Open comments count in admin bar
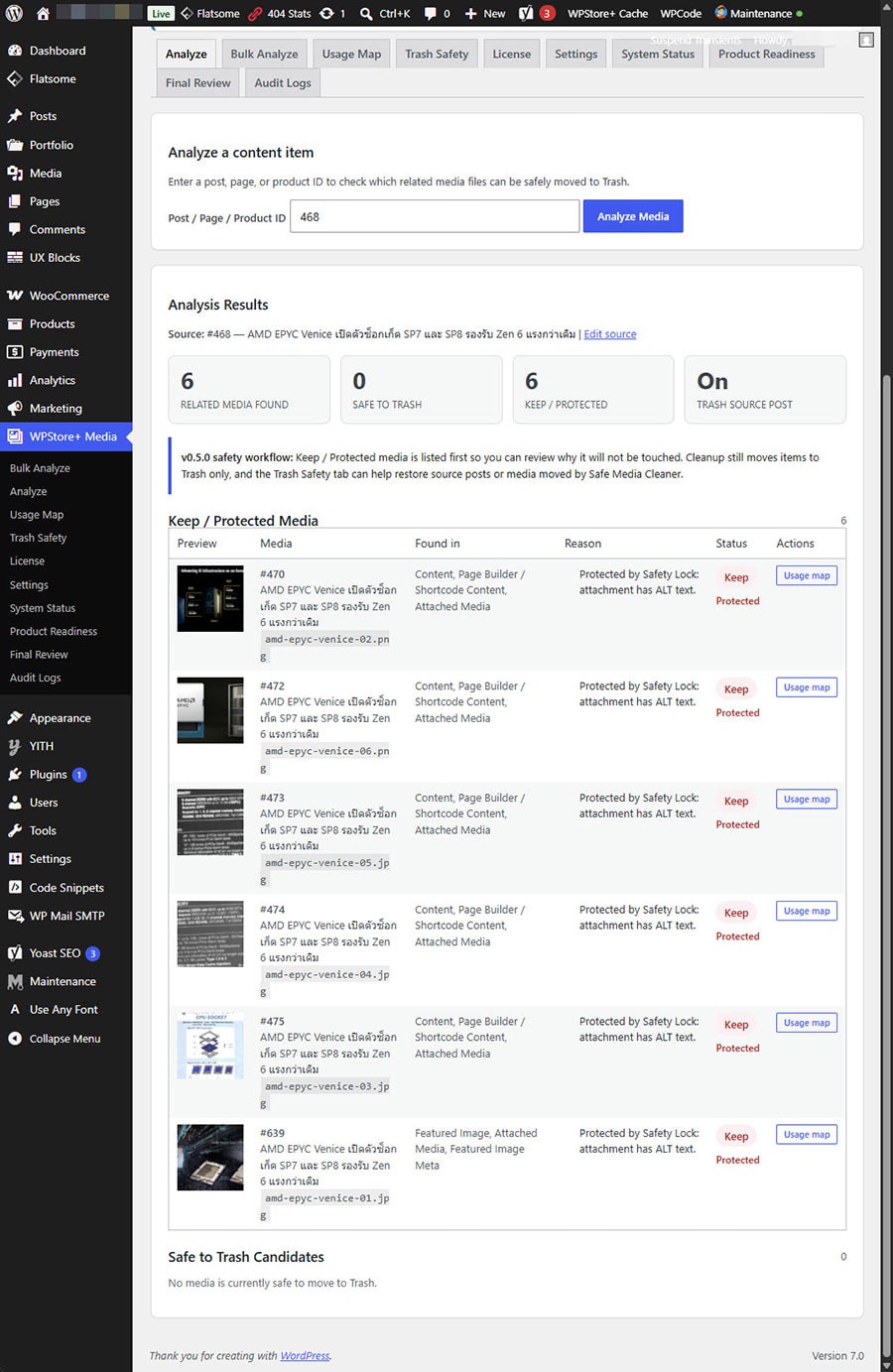This screenshot has width=893, height=1372. 438,14
